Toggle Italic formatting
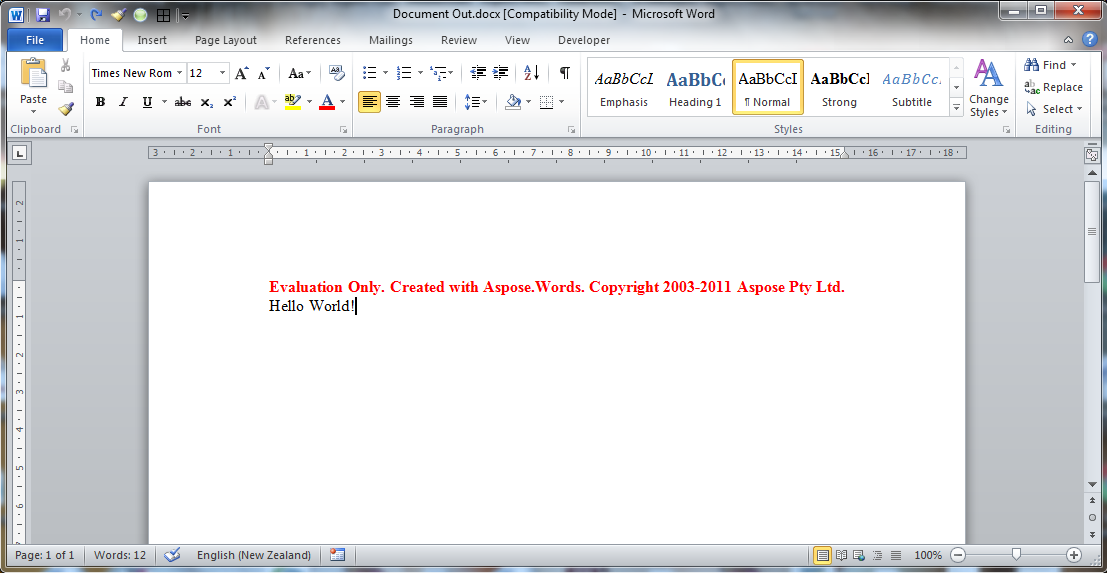1107x573 pixels. pyautogui.click(x=123, y=102)
